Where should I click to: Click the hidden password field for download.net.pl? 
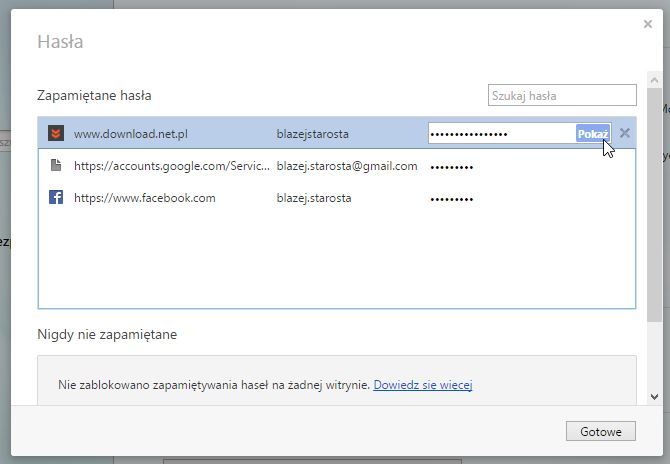tap(502, 134)
